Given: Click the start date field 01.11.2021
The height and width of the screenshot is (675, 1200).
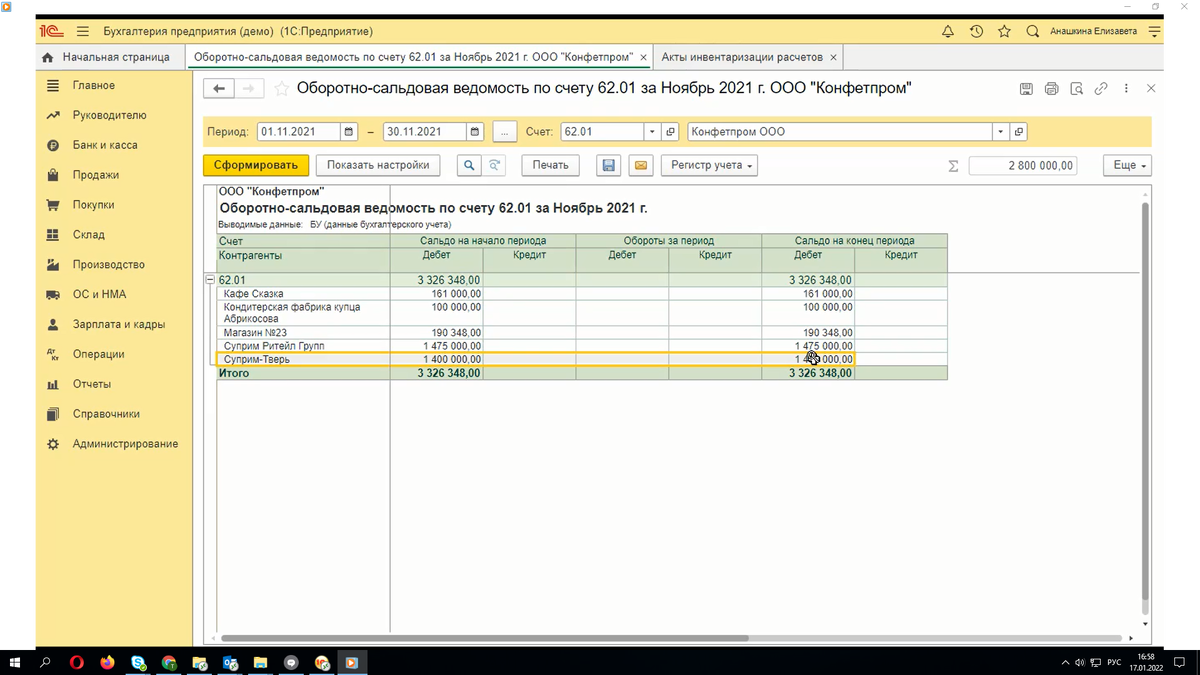Looking at the screenshot, I should [x=299, y=132].
